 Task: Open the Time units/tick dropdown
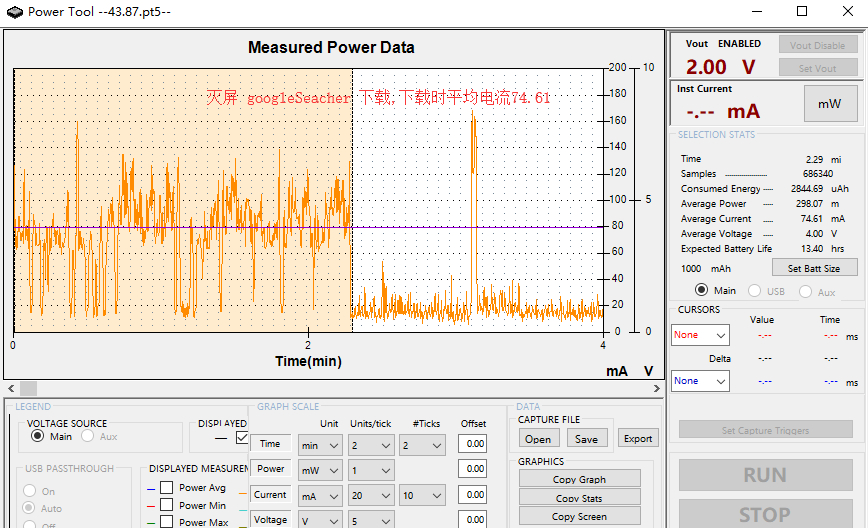[x=371, y=445]
